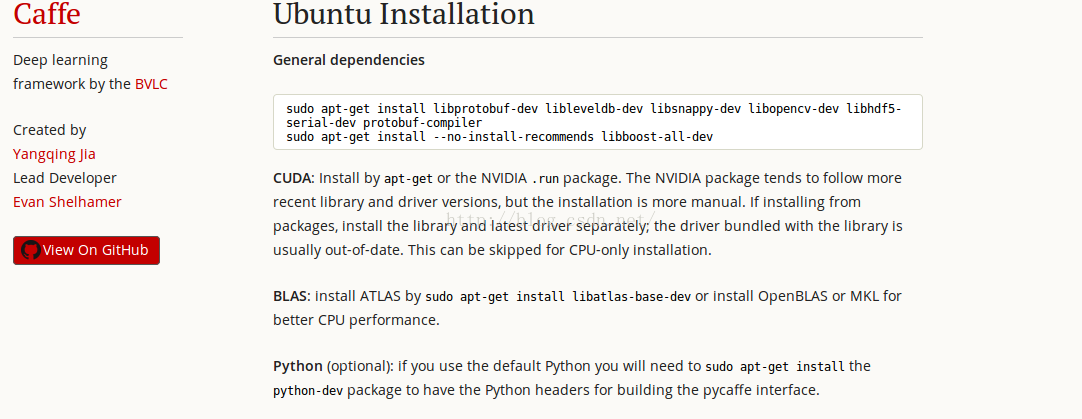Viewport: 1082px width, 419px height.
Task: Open the BVLC link
Action: (x=151, y=84)
